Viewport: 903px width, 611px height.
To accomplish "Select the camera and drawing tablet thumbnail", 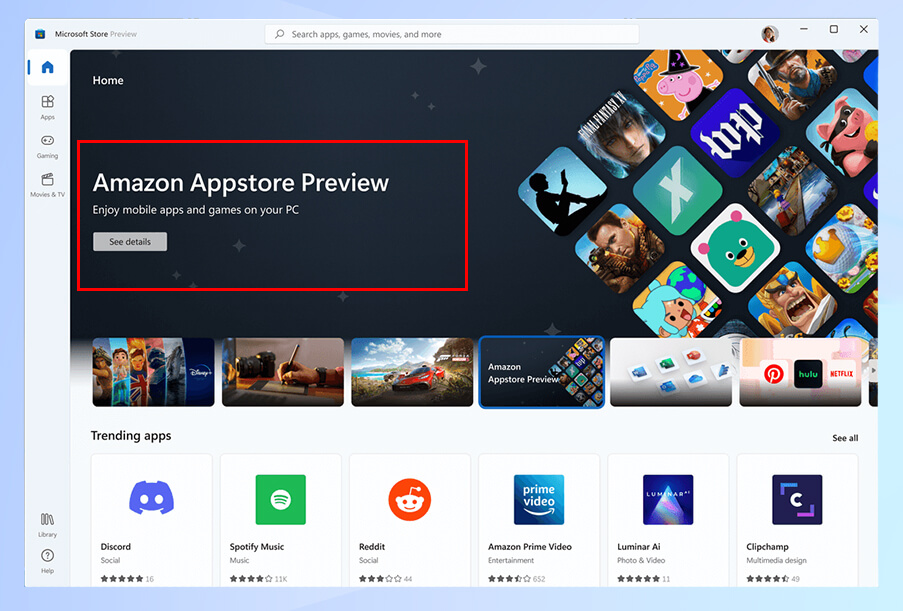I will point(283,372).
